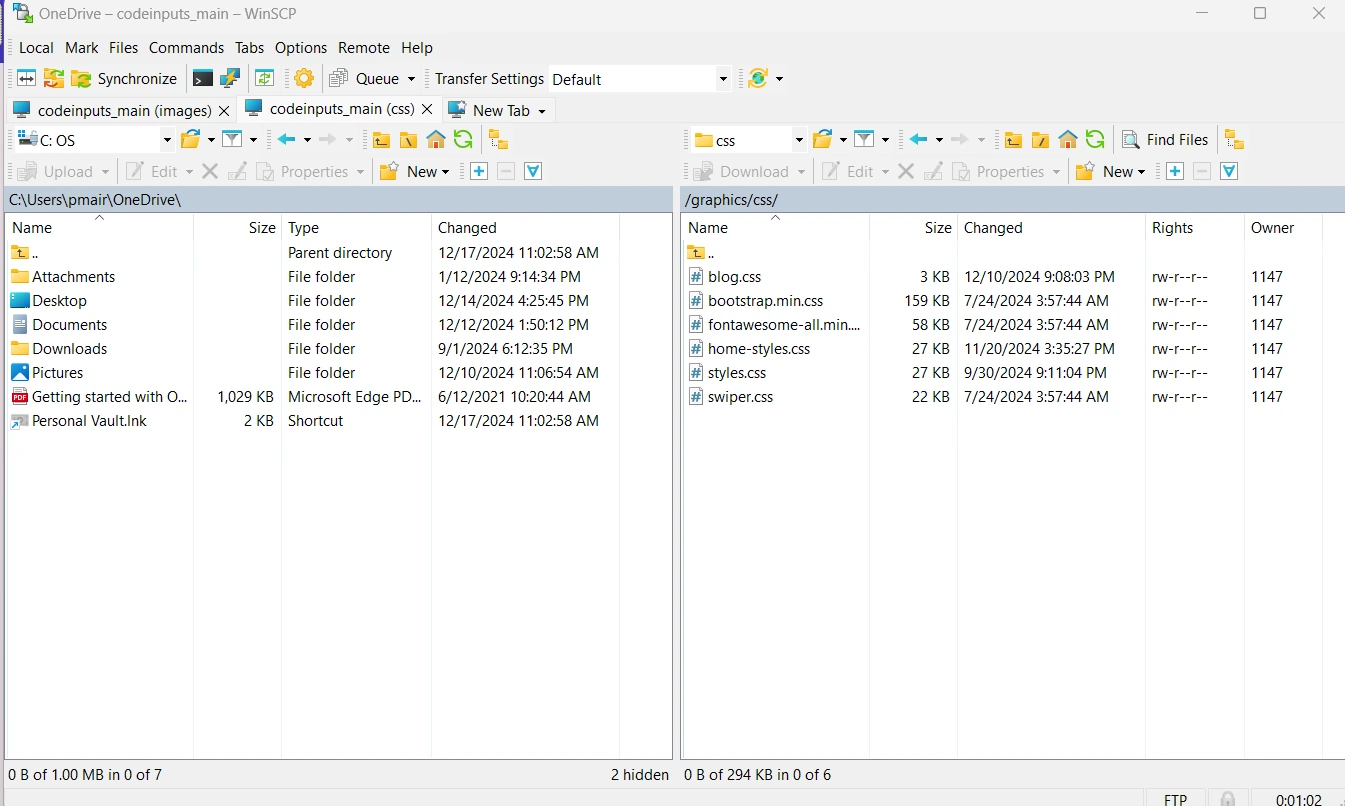This screenshot has width=1345, height=806.
Task: Open terminal console icon
Action: point(203,78)
